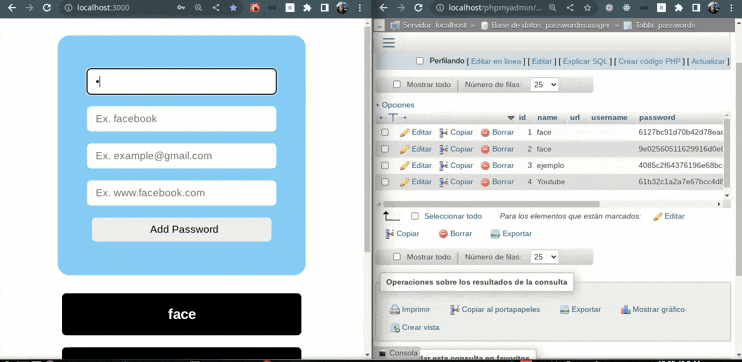This screenshot has height=362, width=742.
Task: Select the checkbox for row id 1 face
Action: click(385, 132)
